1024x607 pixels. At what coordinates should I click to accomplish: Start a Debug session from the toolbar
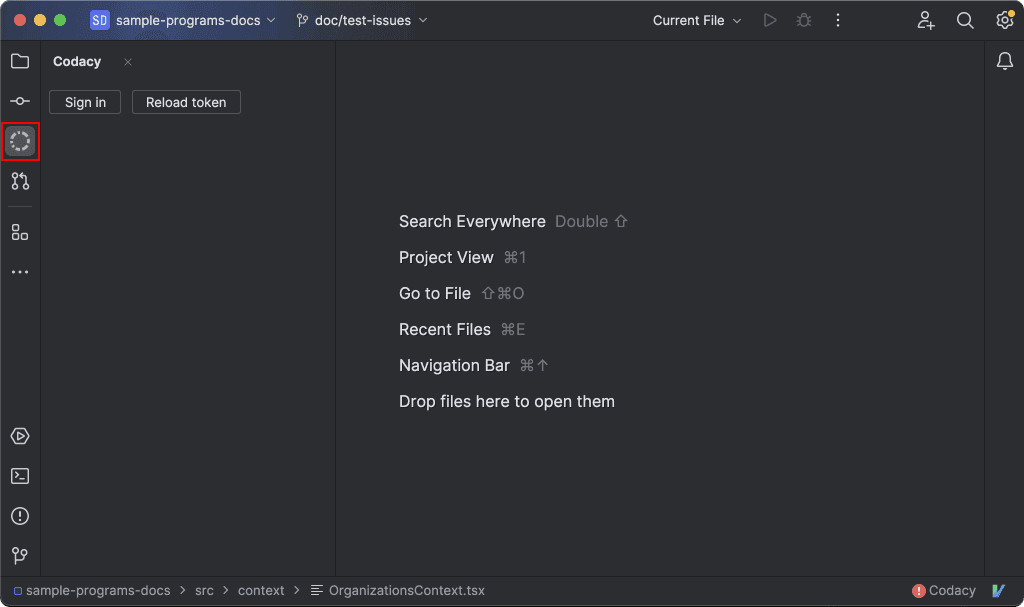click(803, 19)
